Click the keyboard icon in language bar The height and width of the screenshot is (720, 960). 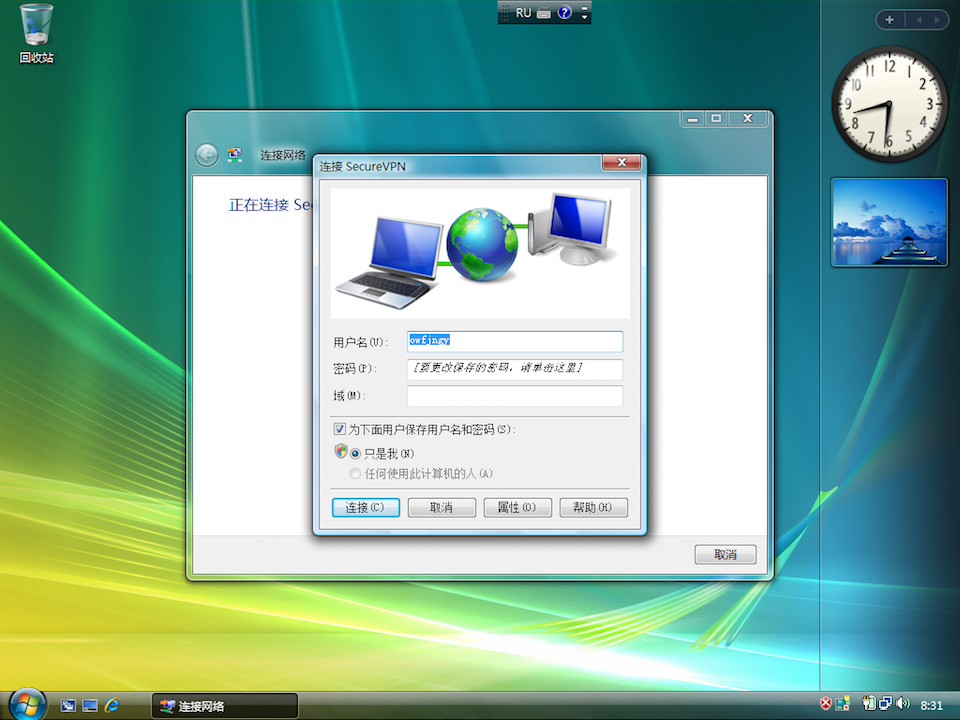tap(544, 13)
